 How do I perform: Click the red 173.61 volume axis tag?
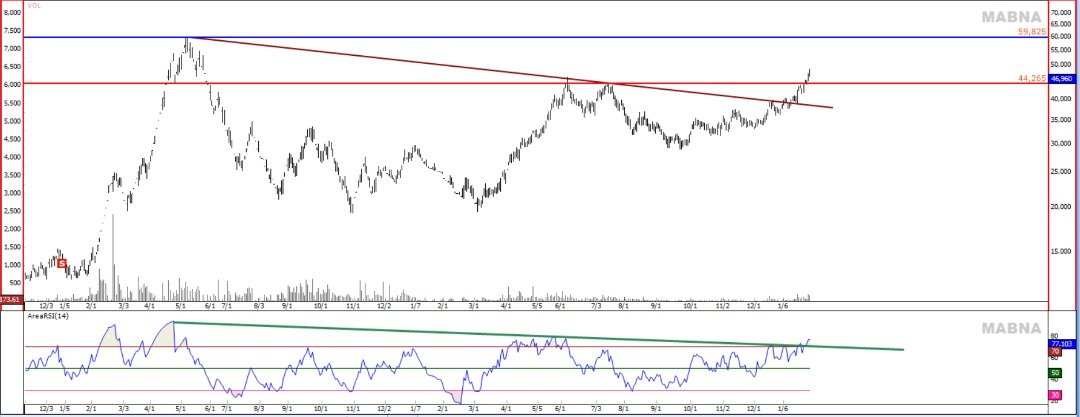pyautogui.click(x=11, y=299)
